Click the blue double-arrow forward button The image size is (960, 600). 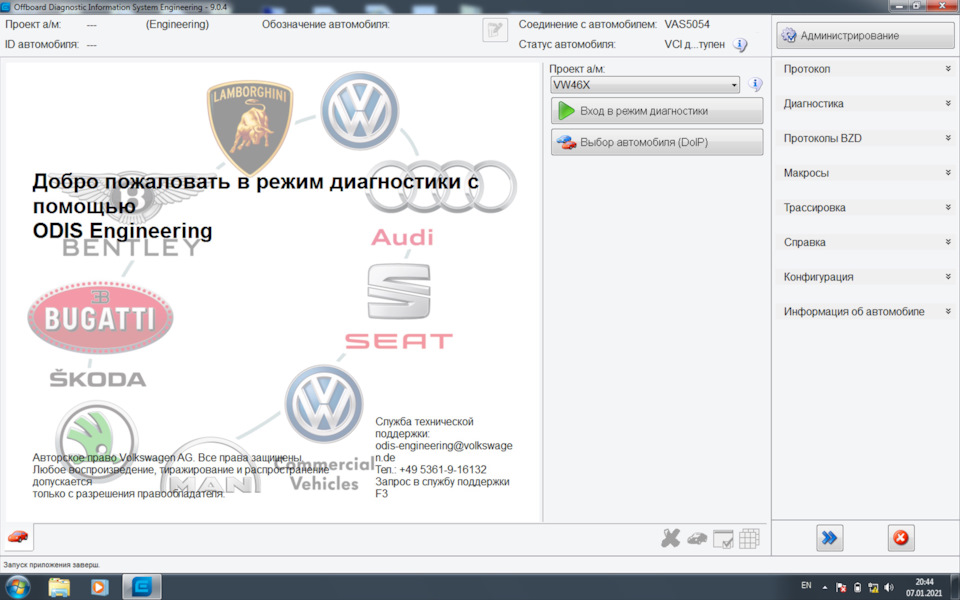tap(829, 538)
